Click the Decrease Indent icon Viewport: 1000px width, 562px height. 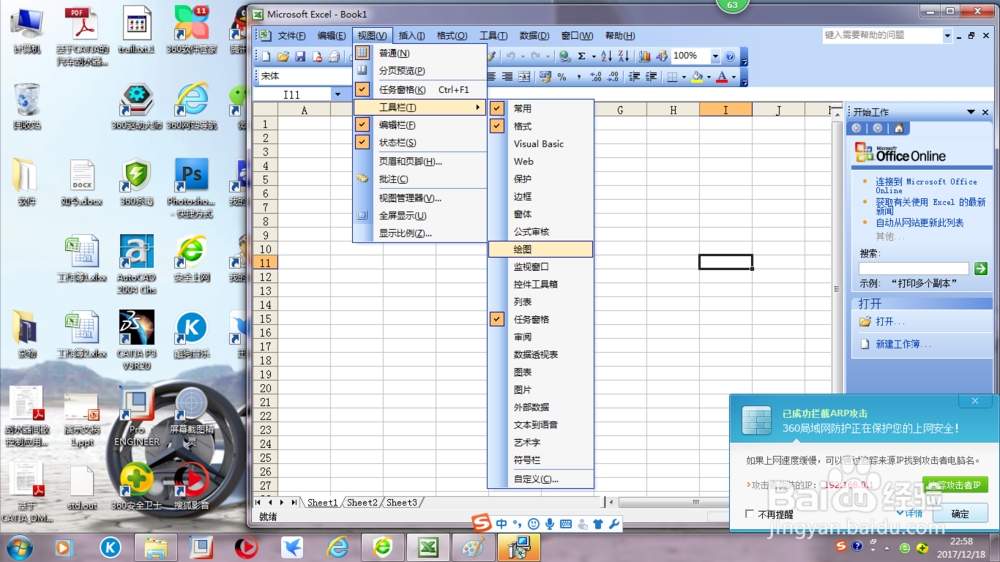click(635, 77)
